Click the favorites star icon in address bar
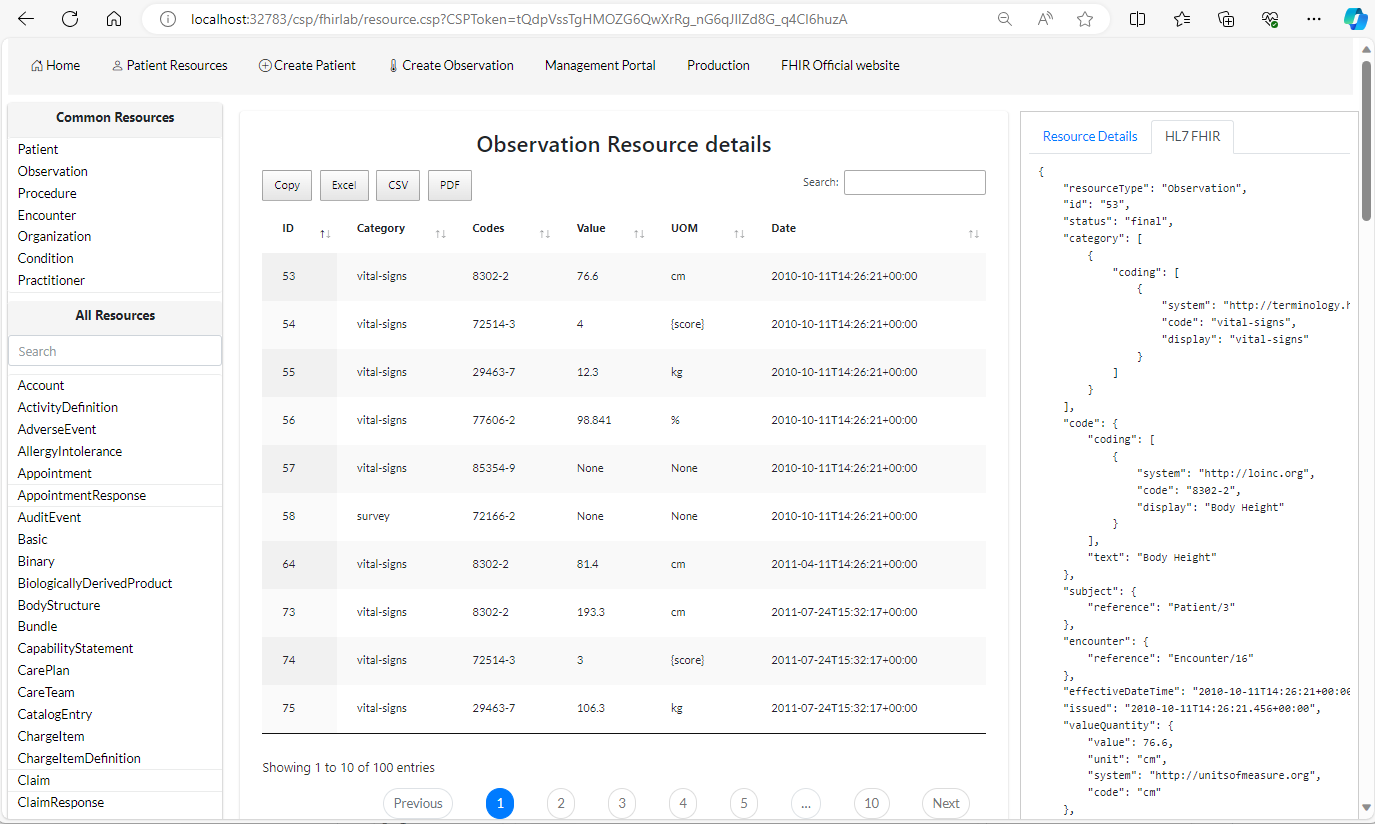Screen dimensions: 1375x824 (x=1085, y=19)
